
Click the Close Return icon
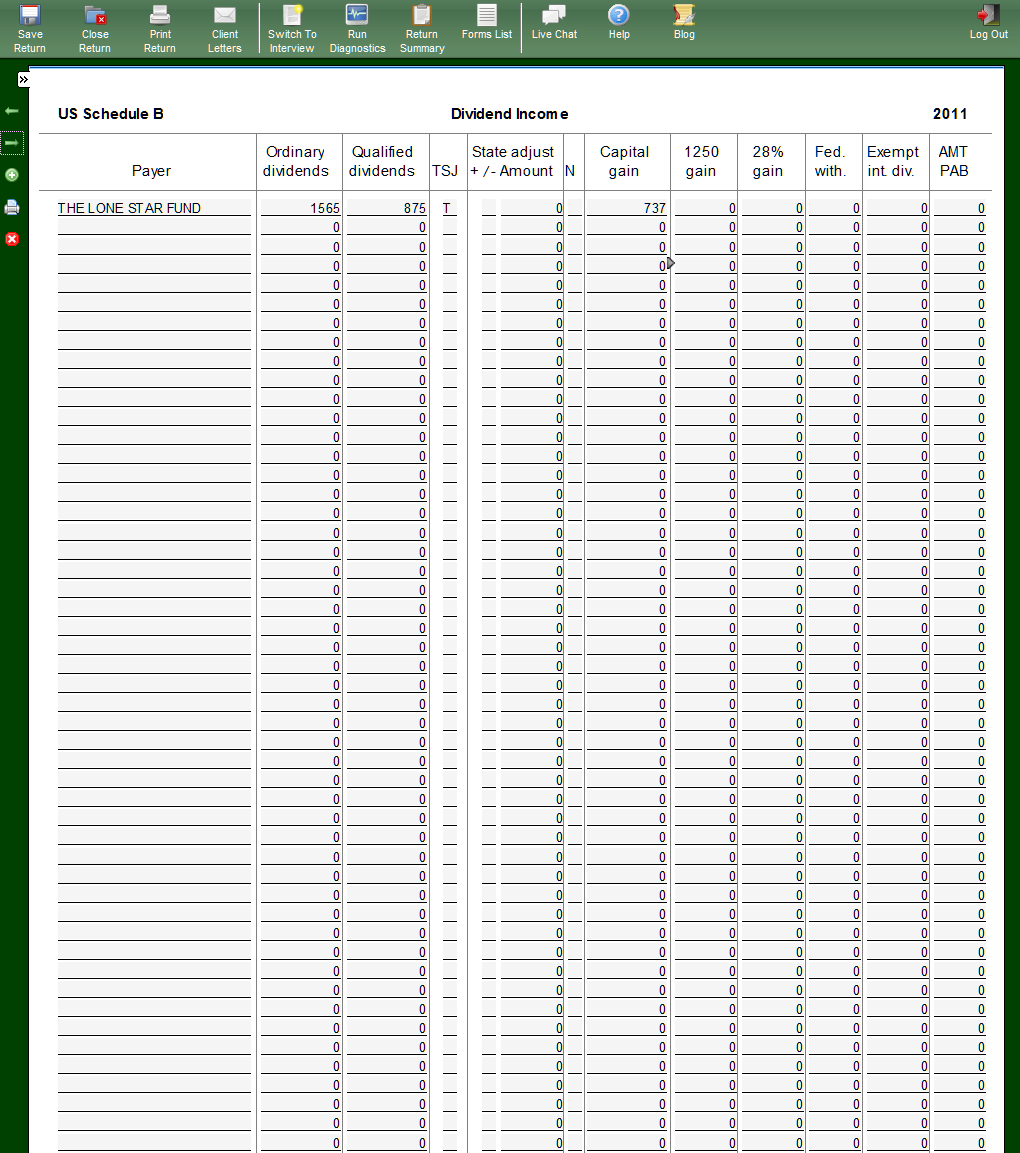tap(95, 28)
